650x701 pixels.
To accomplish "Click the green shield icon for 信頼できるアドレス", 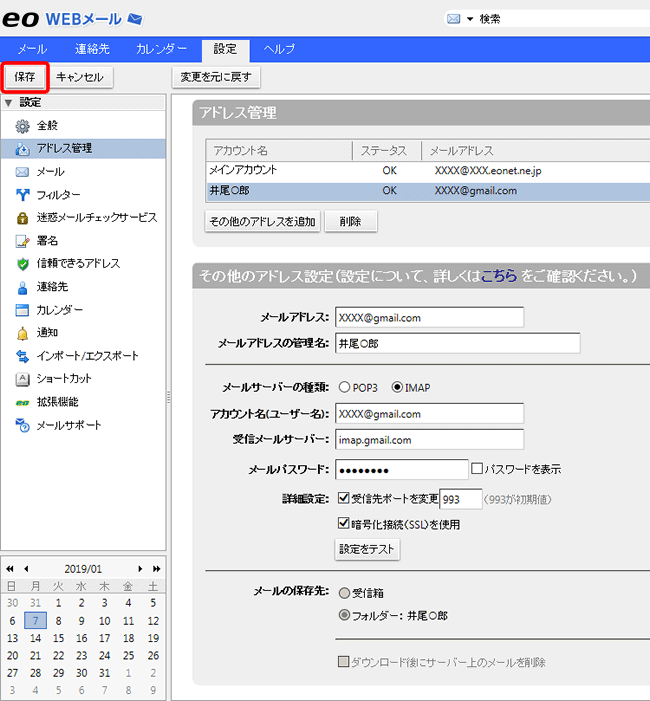I will pyautogui.click(x=22, y=264).
